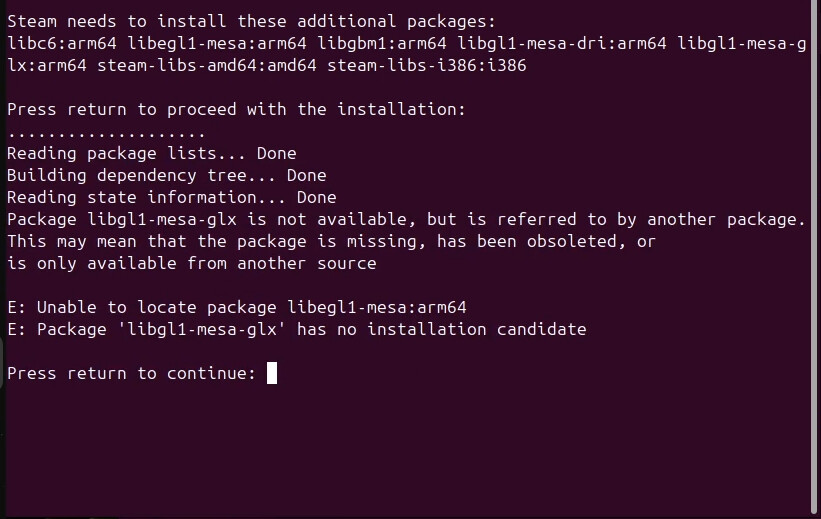This screenshot has width=821, height=519.
Task: Click the "Steam needs to install" header line
Action: coord(251,21)
